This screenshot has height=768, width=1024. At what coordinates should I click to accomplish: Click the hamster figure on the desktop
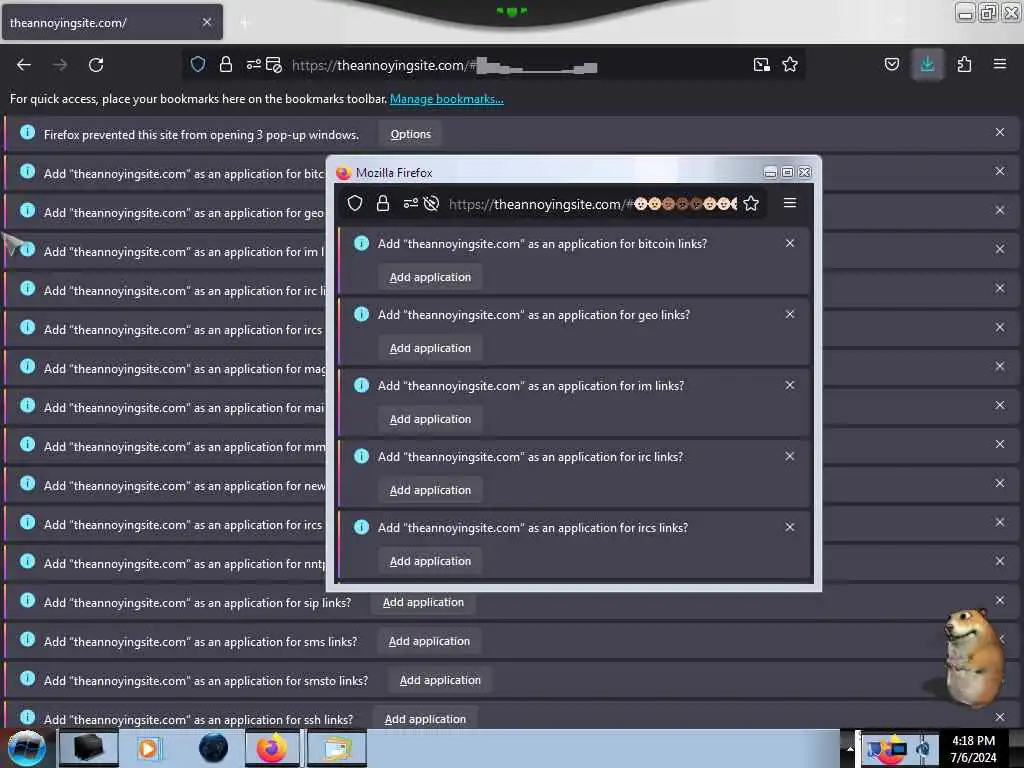pyautogui.click(x=972, y=657)
